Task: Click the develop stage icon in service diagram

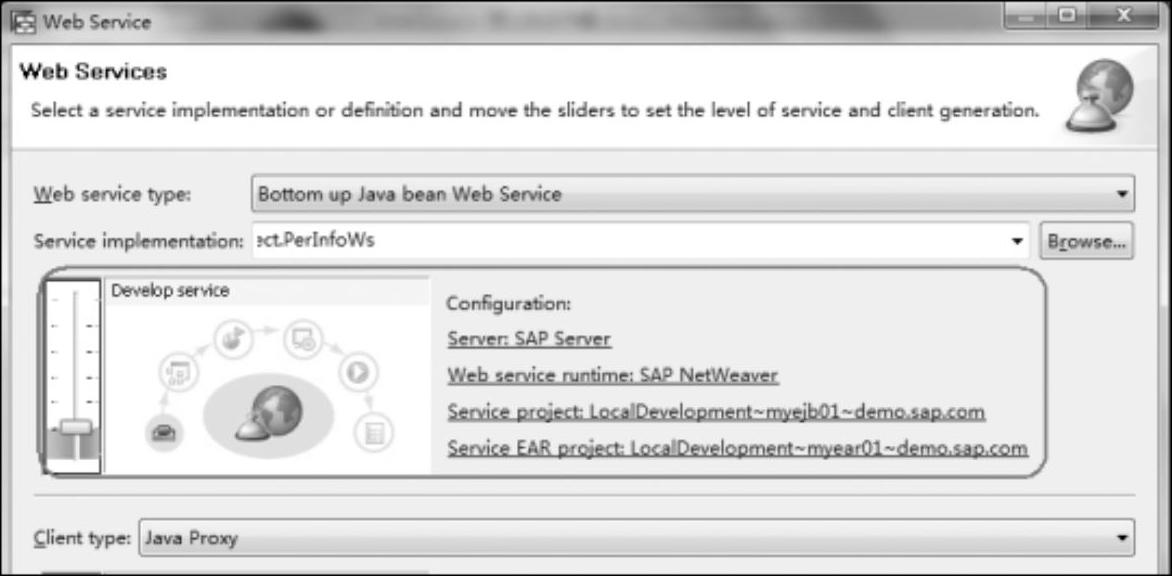Action: [x=164, y=433]
